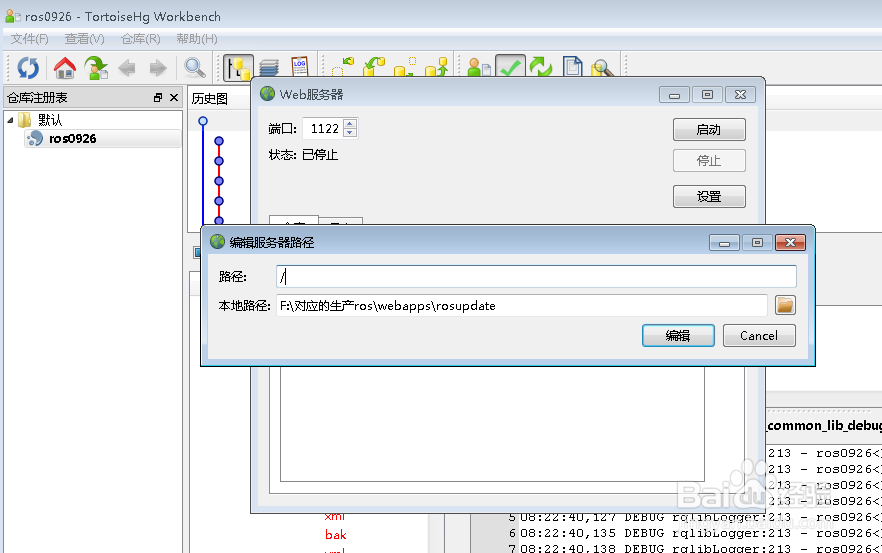Screen dimensions: 882x553
Task: Click Cancel in the edit path dialog
Action: coord(759,335)
